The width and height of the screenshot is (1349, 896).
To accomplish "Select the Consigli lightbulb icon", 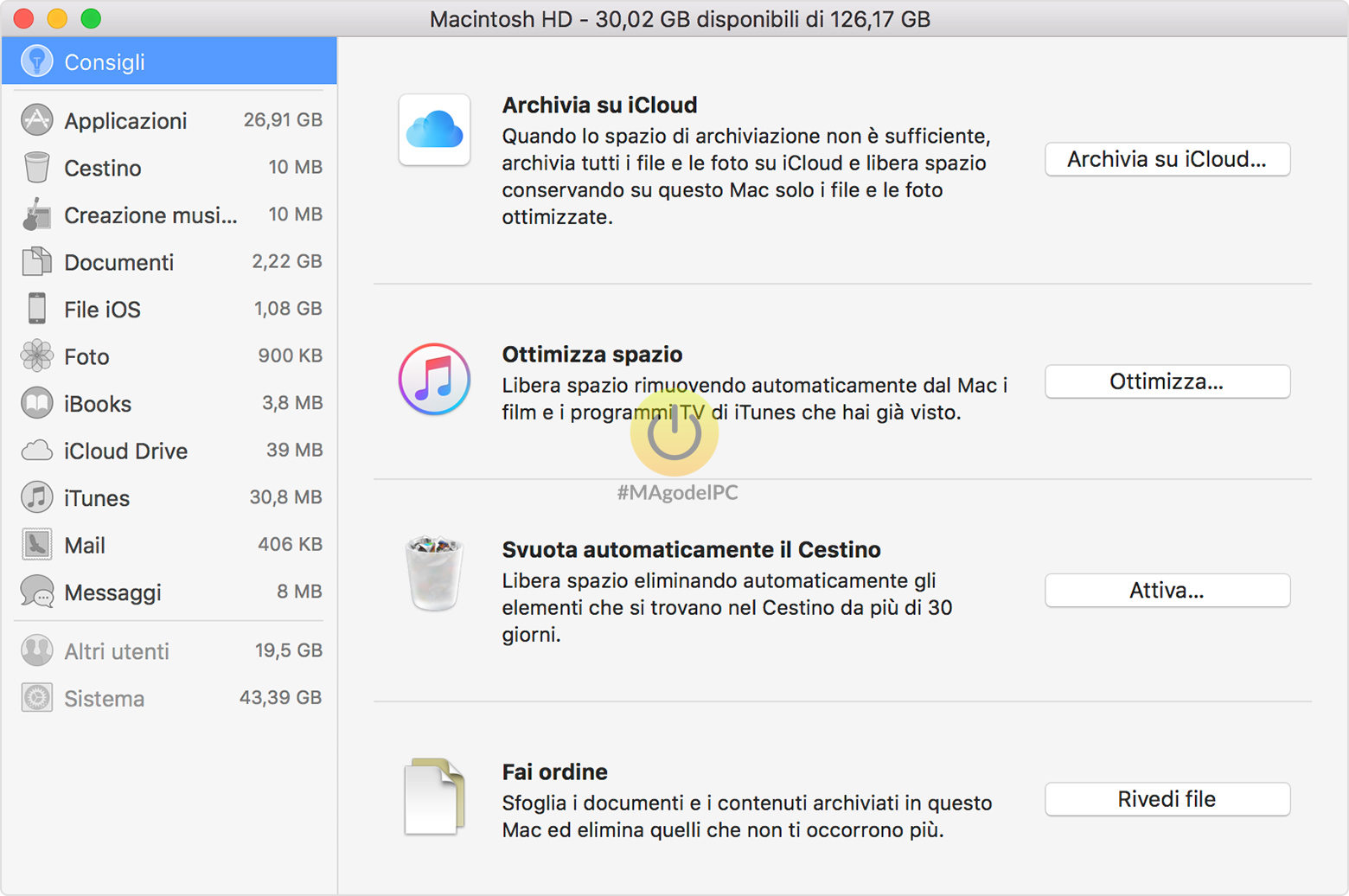I will (36, 61).
